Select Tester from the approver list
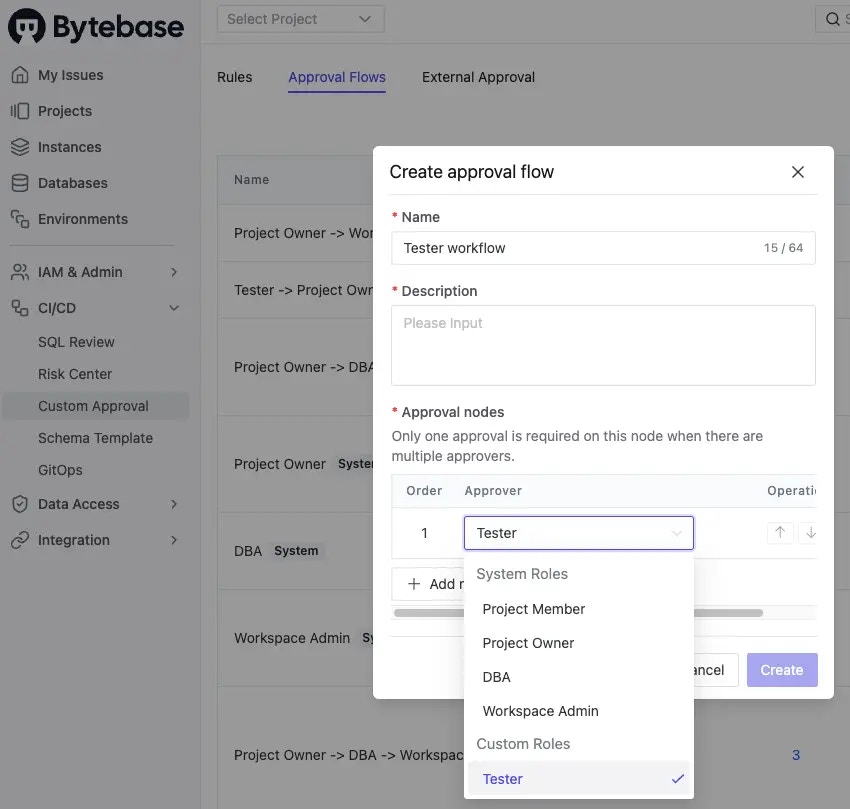850x809 pixels. tap(503, 778)
